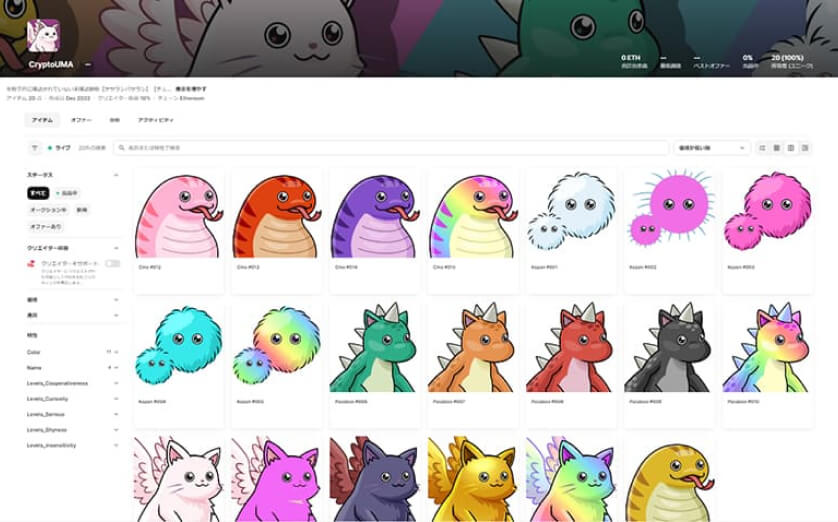The height and width of the screenshot is (522, 838).
Task: Expand the Levels_Curiosity trait filter
Action: (73, 399)
